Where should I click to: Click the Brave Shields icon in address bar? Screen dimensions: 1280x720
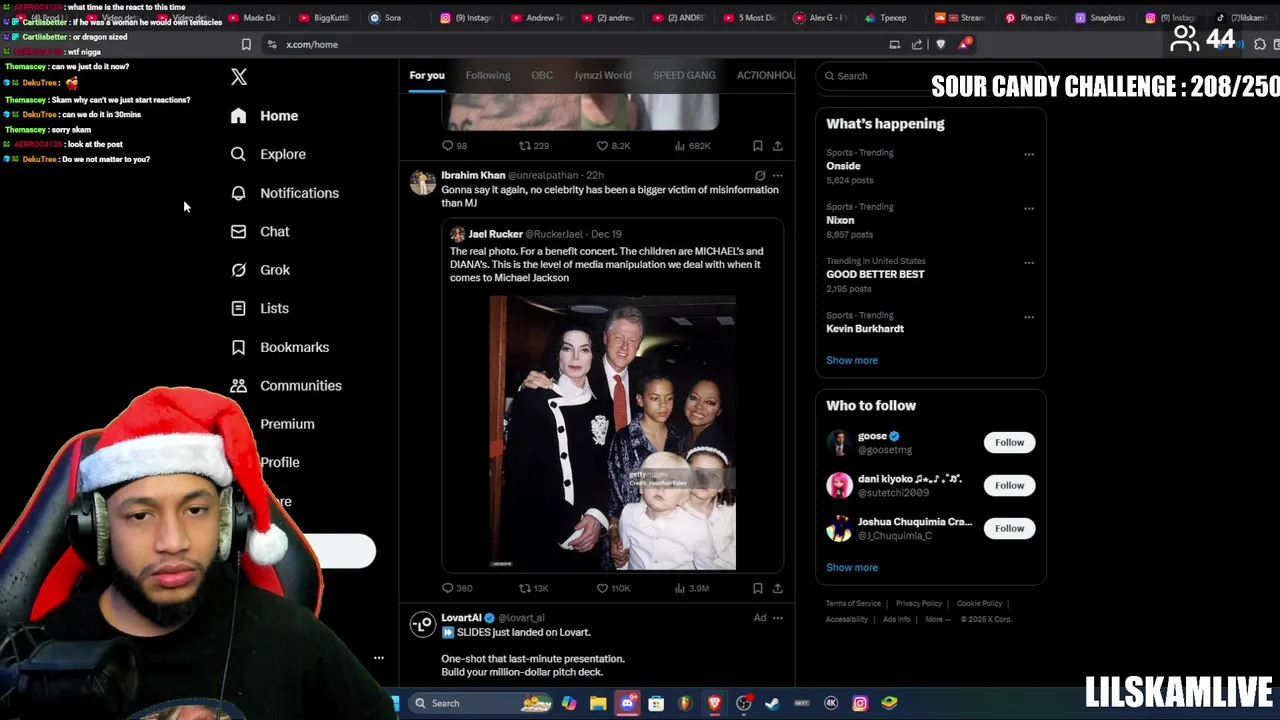pos(941,44)
